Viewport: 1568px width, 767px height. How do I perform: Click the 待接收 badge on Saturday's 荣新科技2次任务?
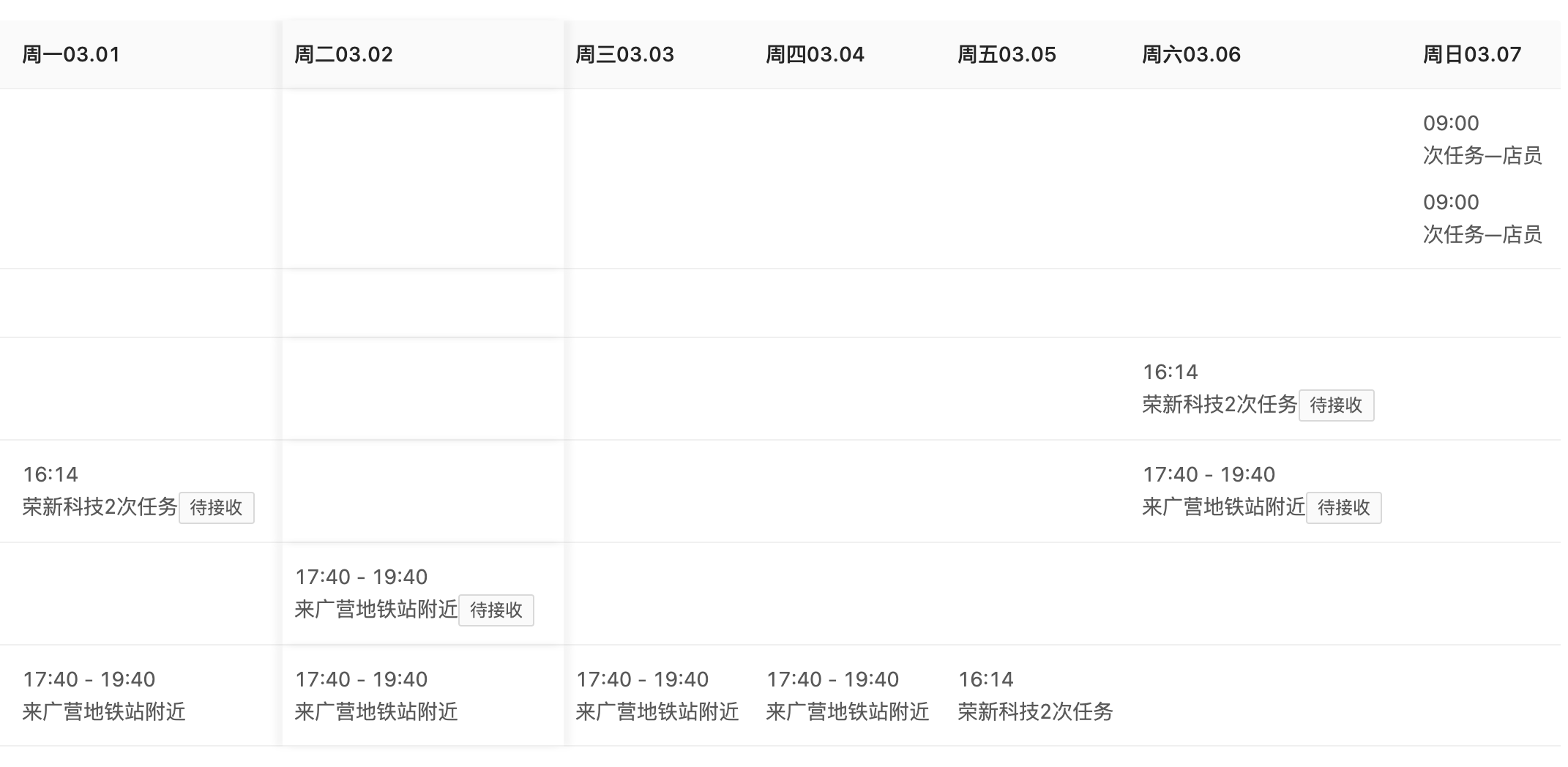(1337, 405)
